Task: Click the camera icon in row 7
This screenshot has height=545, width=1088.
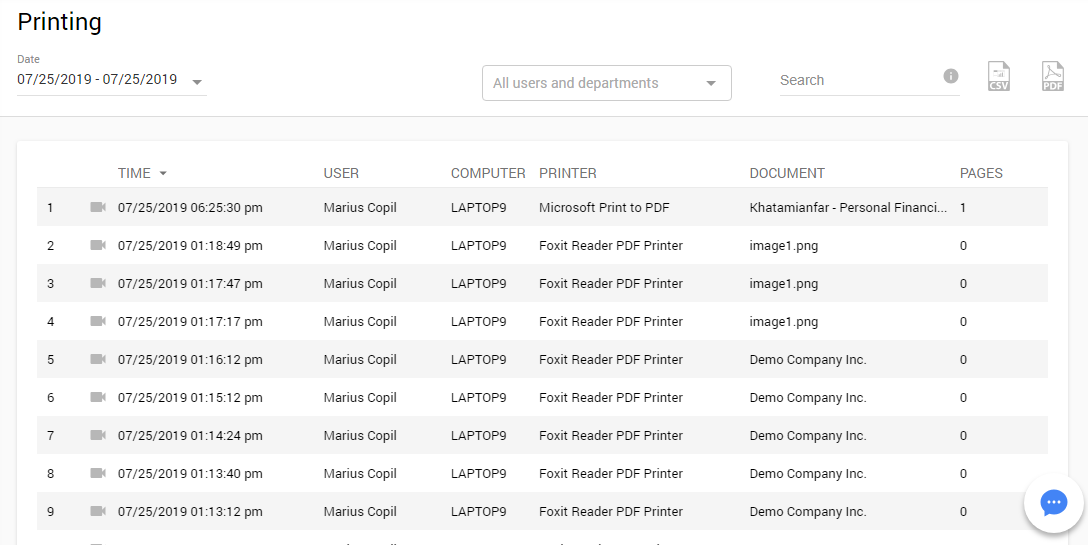Action: 97,435
